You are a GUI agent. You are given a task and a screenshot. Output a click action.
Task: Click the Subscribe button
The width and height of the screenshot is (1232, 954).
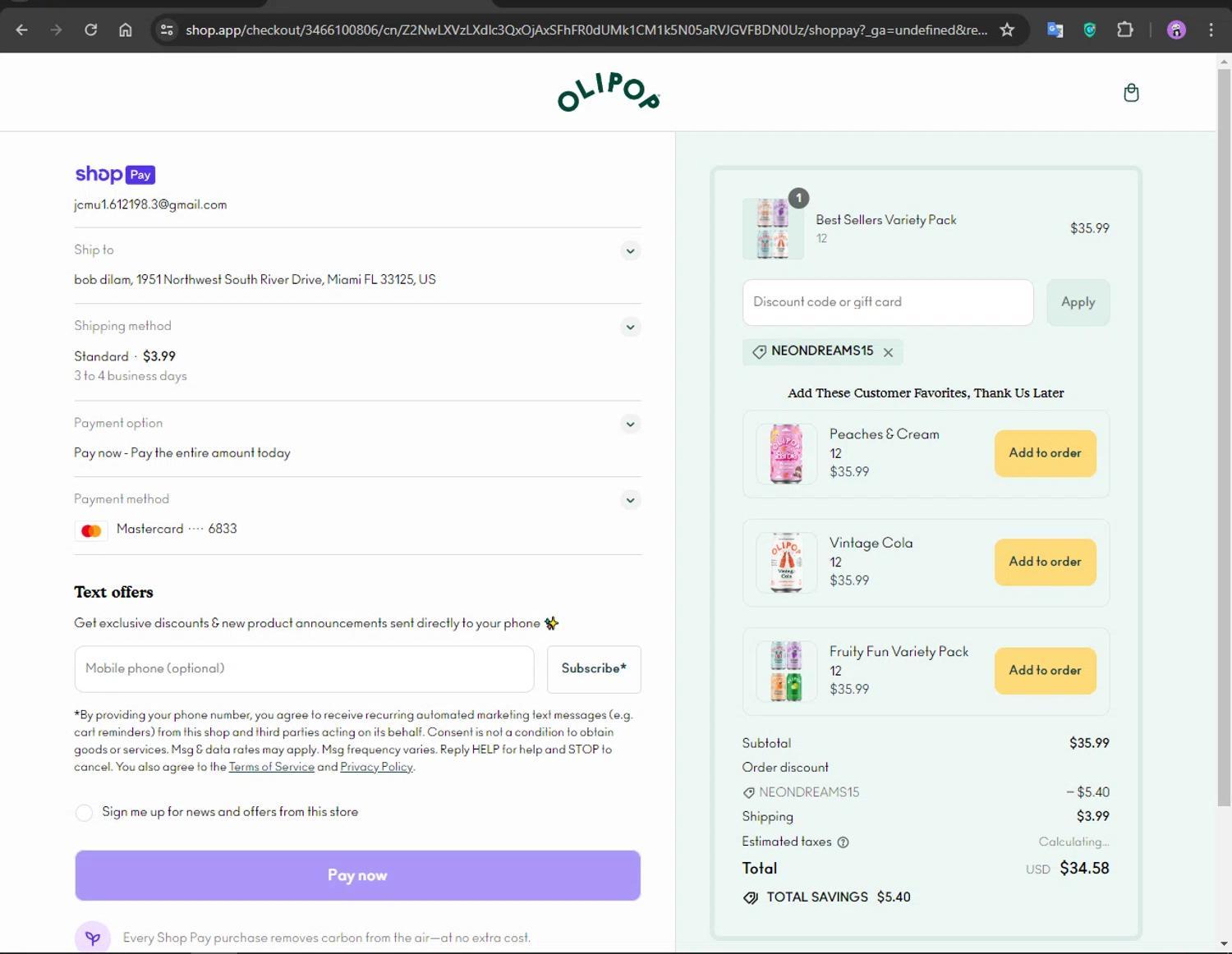(x=594, y=669)
